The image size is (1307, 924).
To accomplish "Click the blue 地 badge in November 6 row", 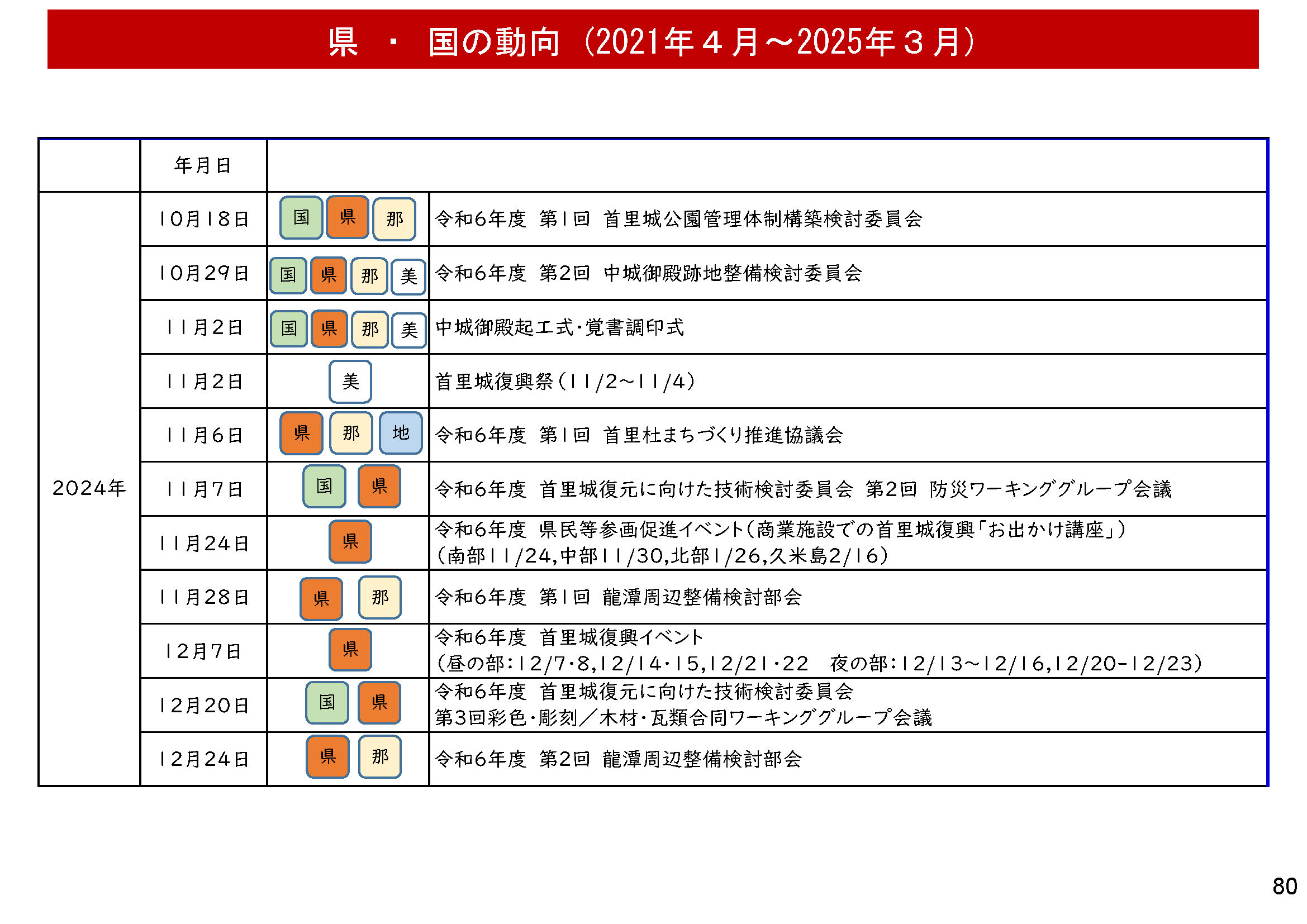I will tap(401, 433).
